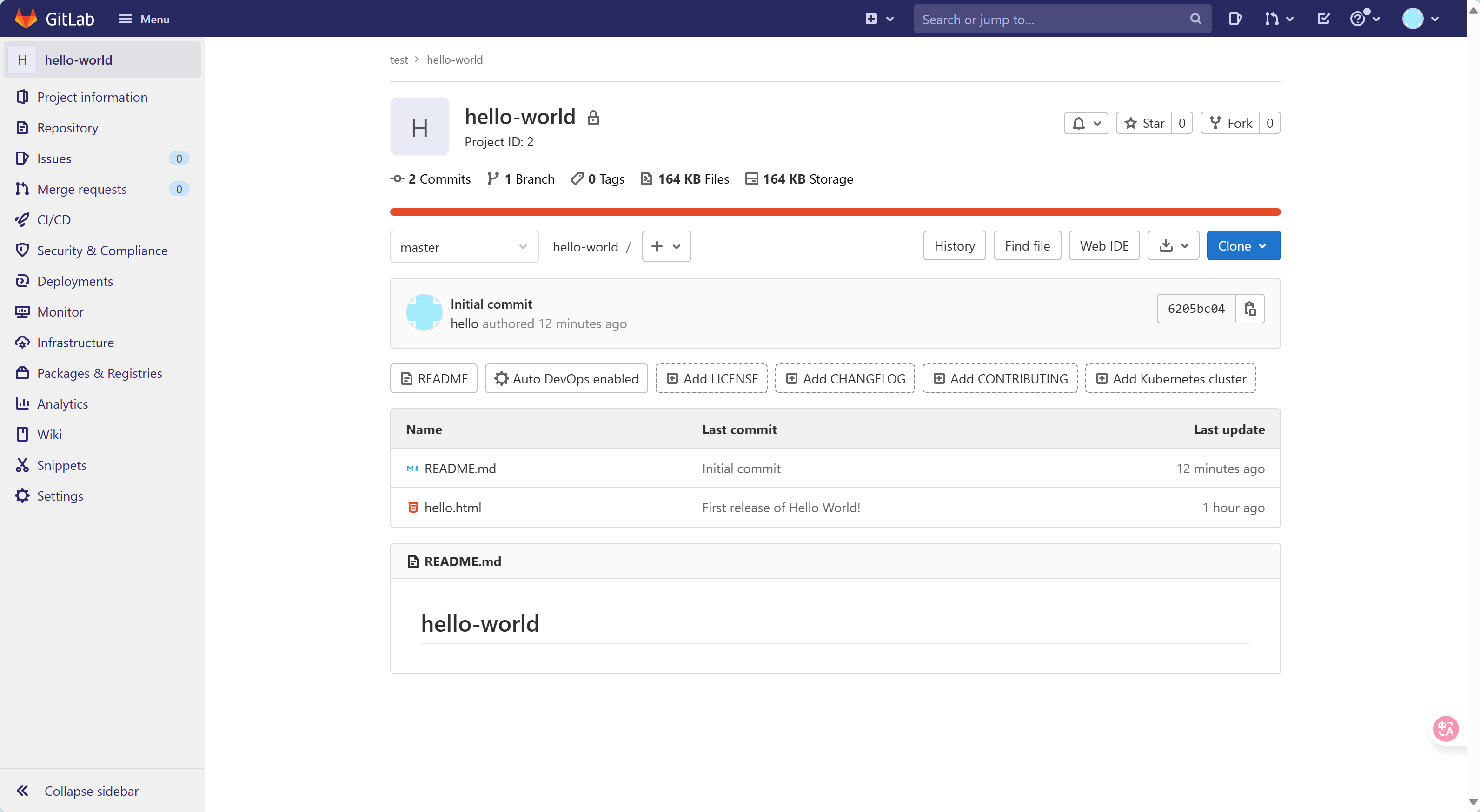Click the Monitor icon in sidebar
The image size is (1480, 812).
coord(22,312)
